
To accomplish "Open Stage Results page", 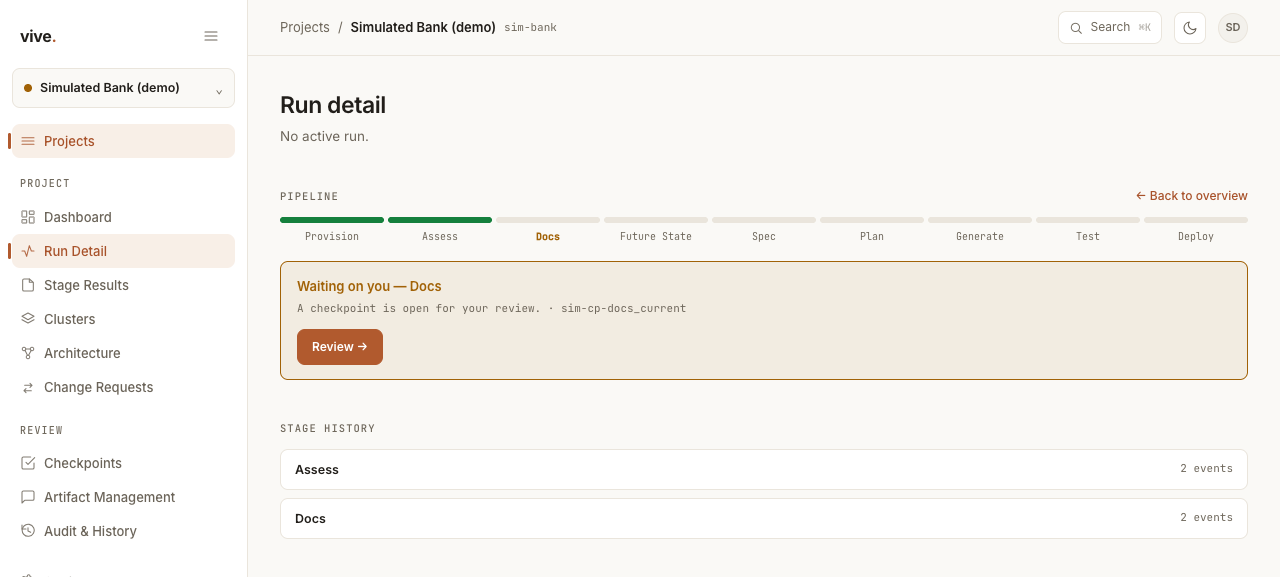I will coord(123,285).
